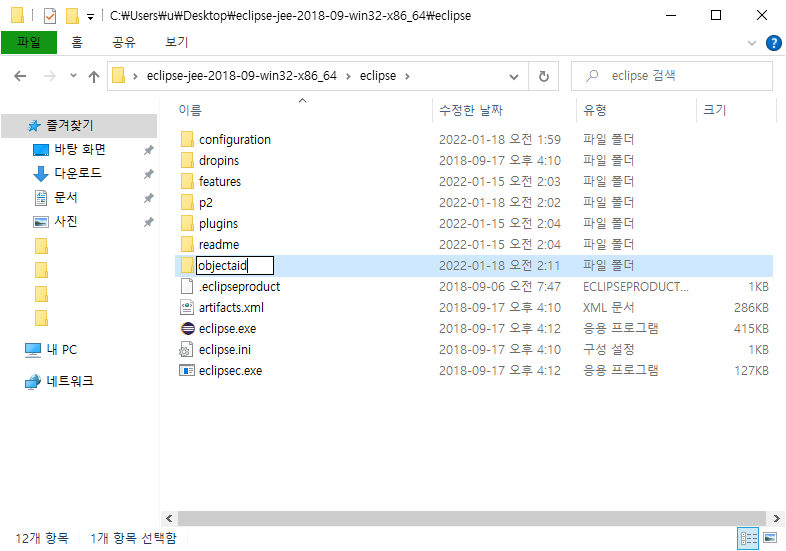The width and height of the screenshot is (786, 551).
Task: Open 문서 in the sidebar
Action: point(66,198)
